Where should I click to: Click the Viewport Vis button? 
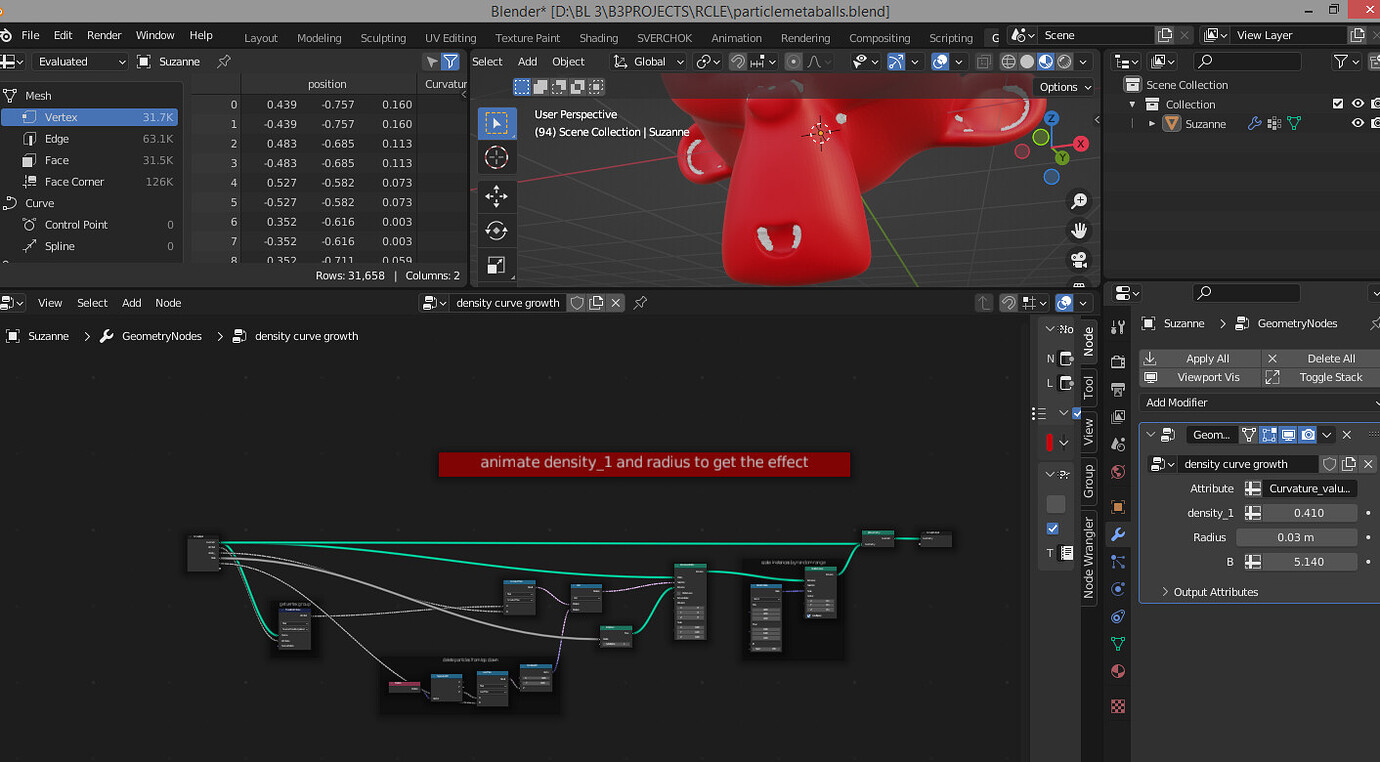click(1199, 377)
